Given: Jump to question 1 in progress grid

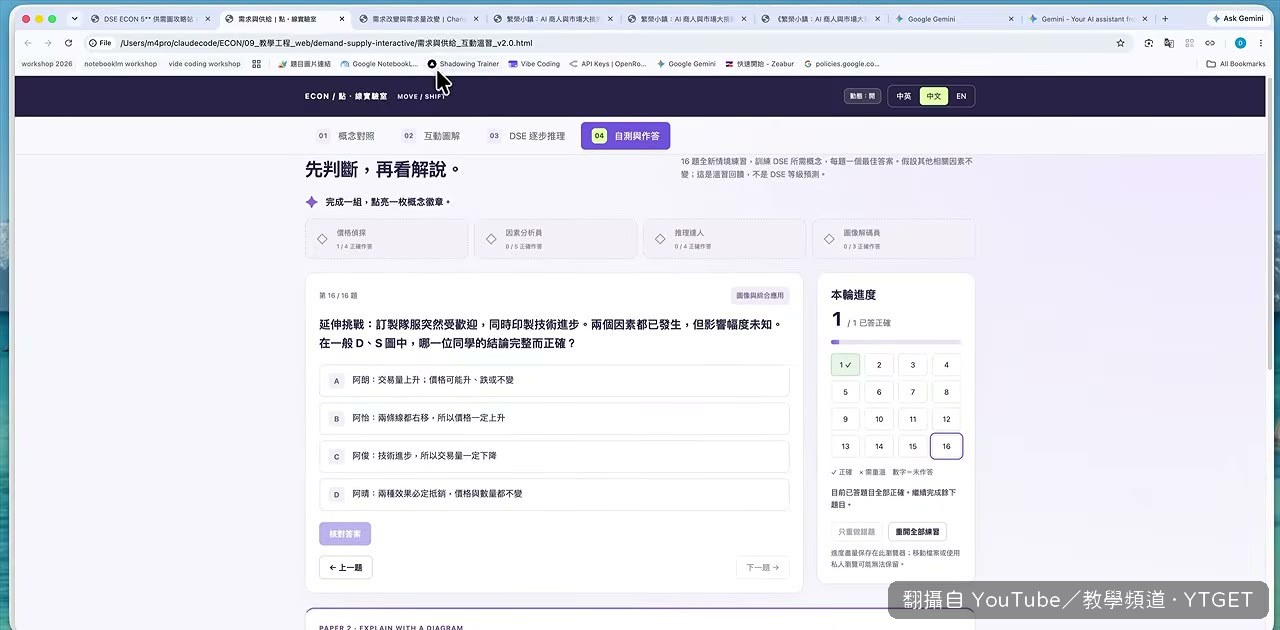Looking at the screenshot, I should [845, 365].
